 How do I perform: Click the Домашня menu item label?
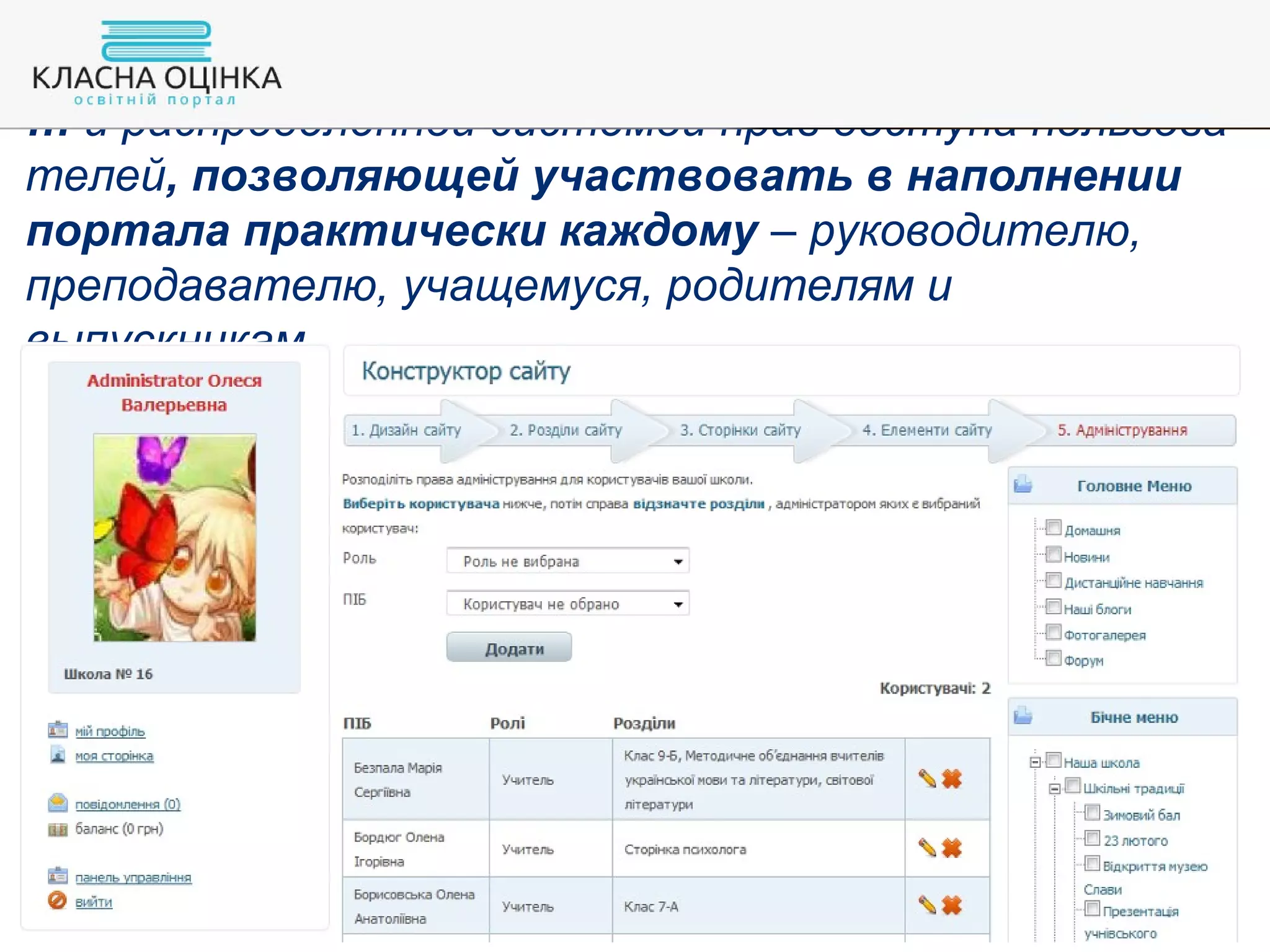coord(1092,531)
